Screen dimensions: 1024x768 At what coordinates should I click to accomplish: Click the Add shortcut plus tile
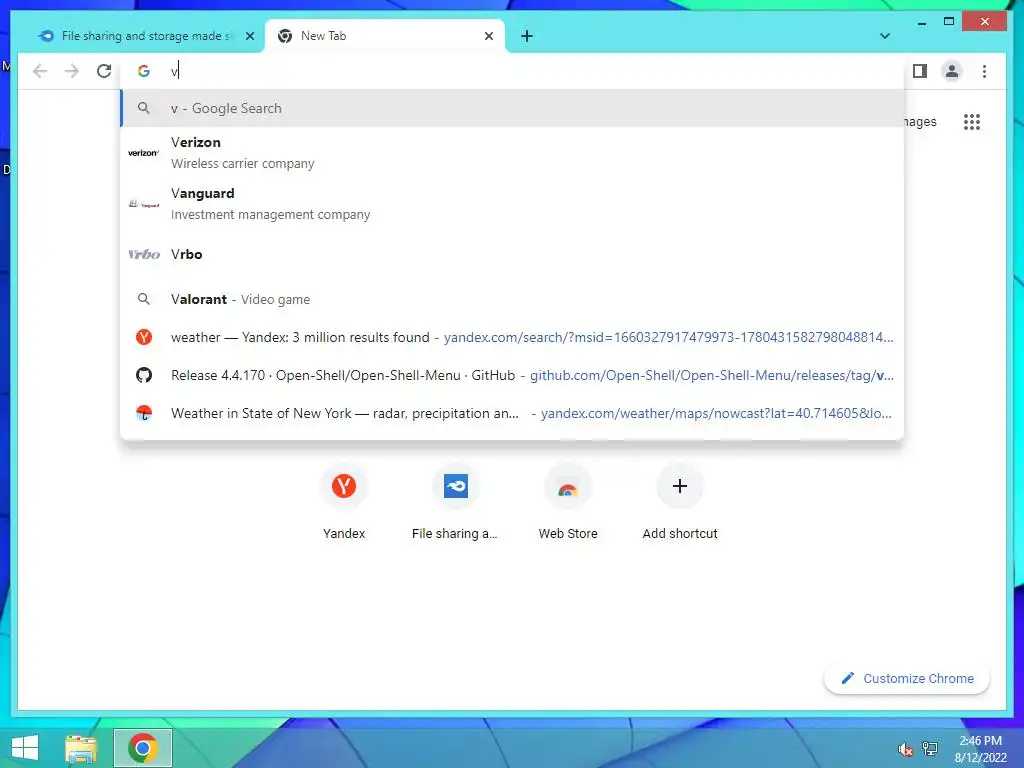tap(680, 502)
